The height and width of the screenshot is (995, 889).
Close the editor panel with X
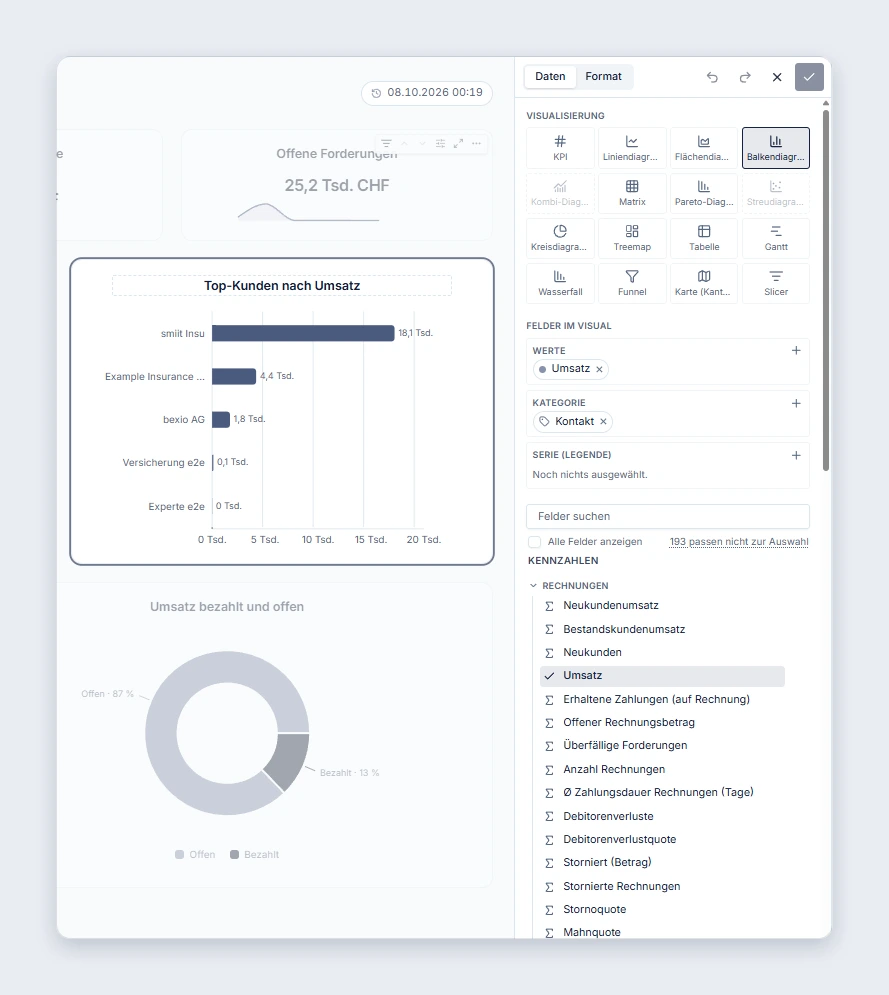point(777,77)
